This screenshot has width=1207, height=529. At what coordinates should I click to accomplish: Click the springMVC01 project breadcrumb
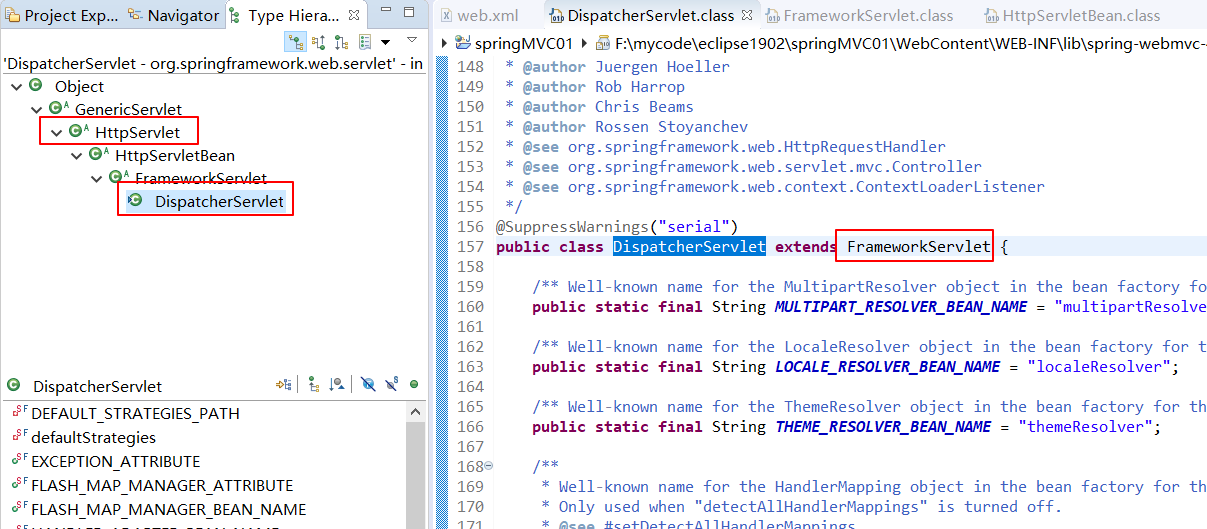pos(514,44)
